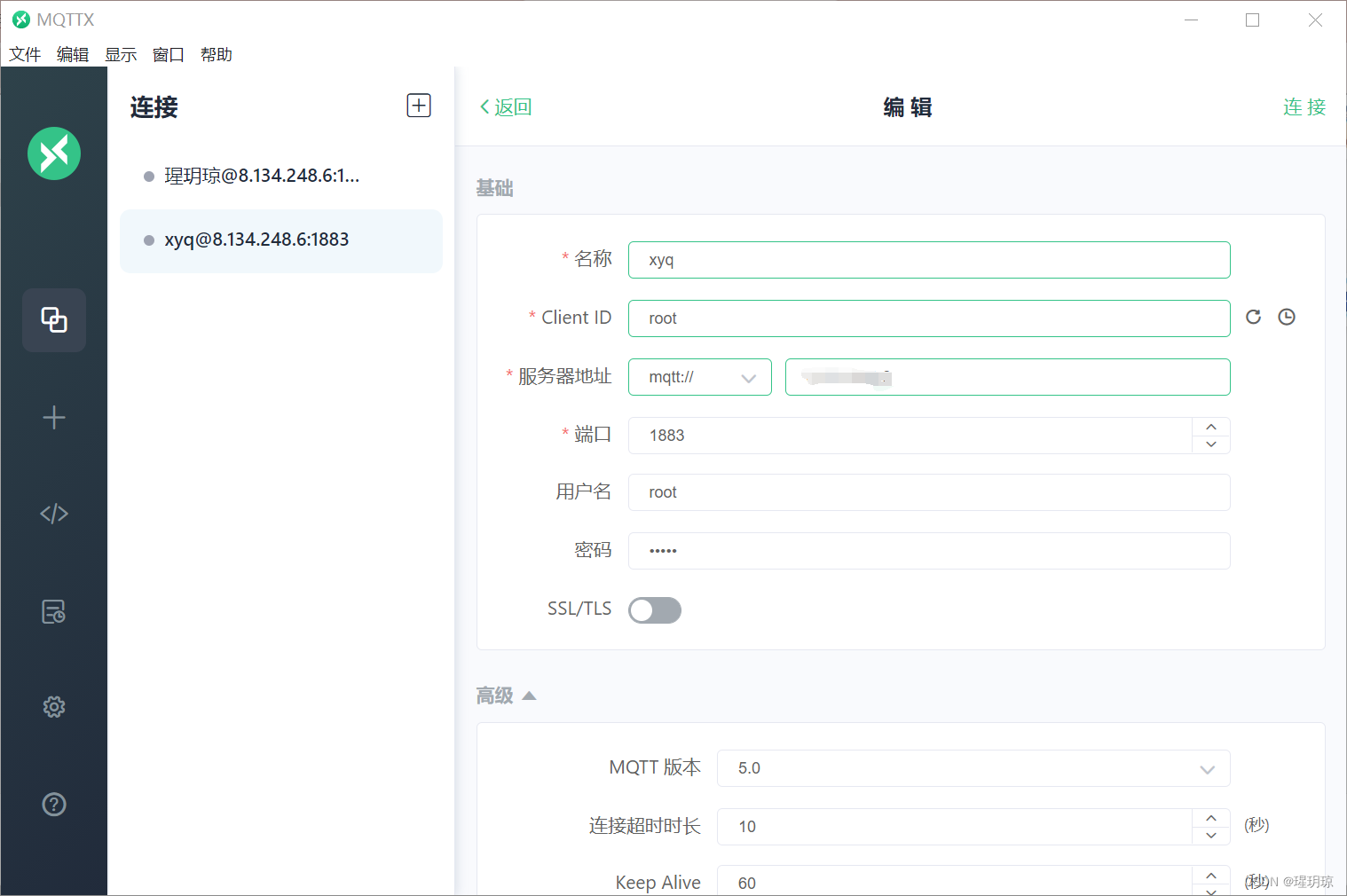Toggle SSL/TLS on

(655, 609)
